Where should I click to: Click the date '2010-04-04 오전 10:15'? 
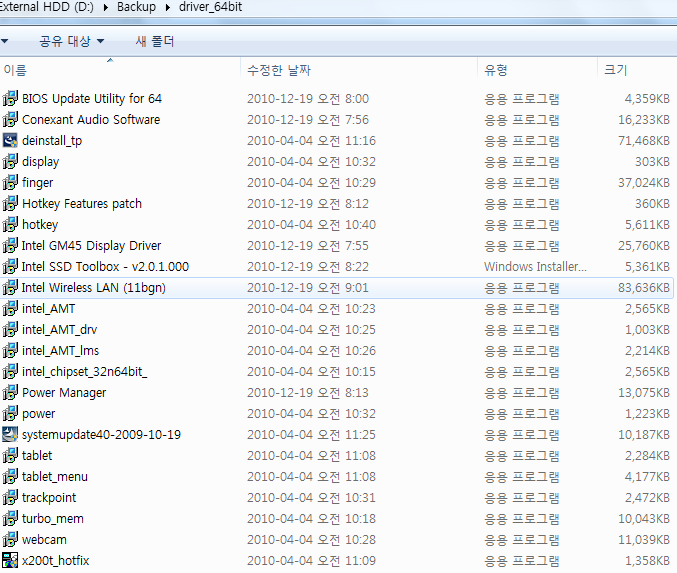[311, 372]
